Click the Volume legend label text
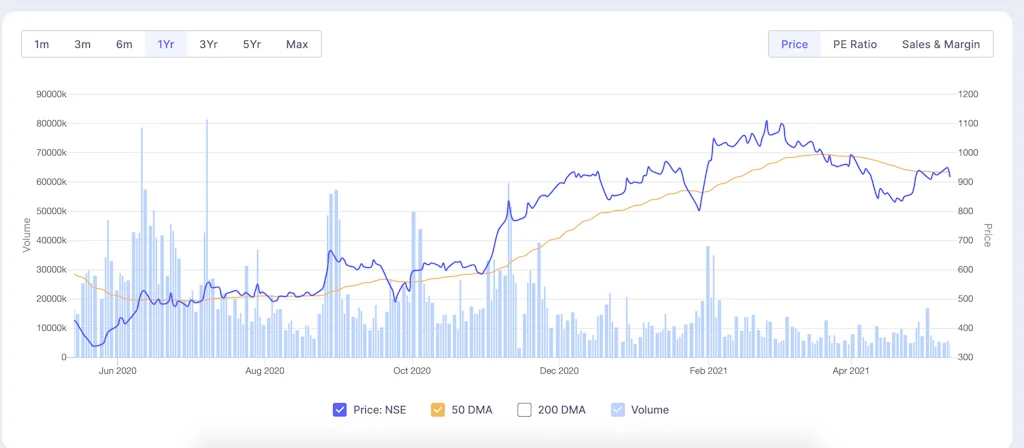The height and width of the screenshot is (448, 1024). point(650,409)
